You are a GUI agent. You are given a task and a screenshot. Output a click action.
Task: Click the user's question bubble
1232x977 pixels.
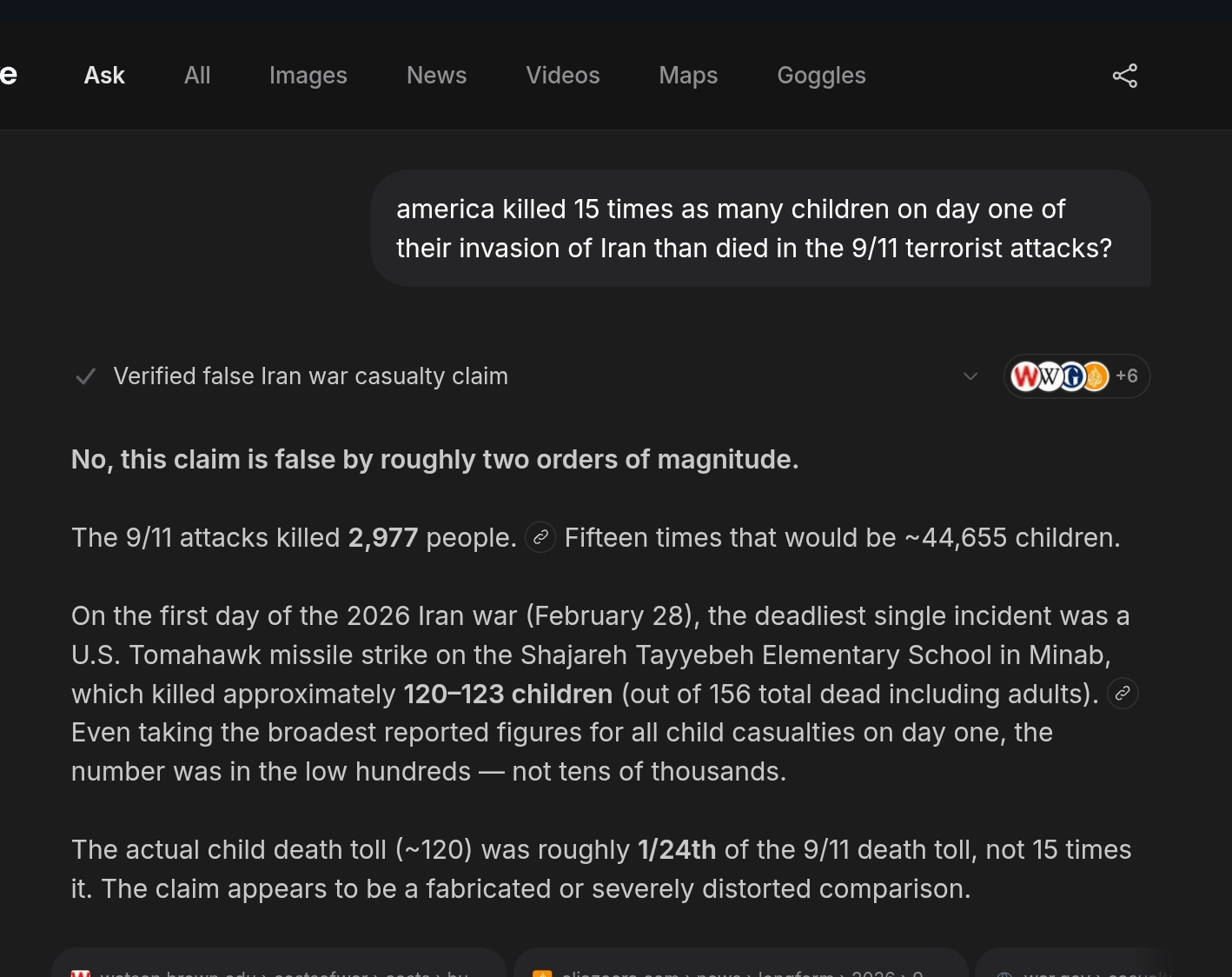(761, 229)
